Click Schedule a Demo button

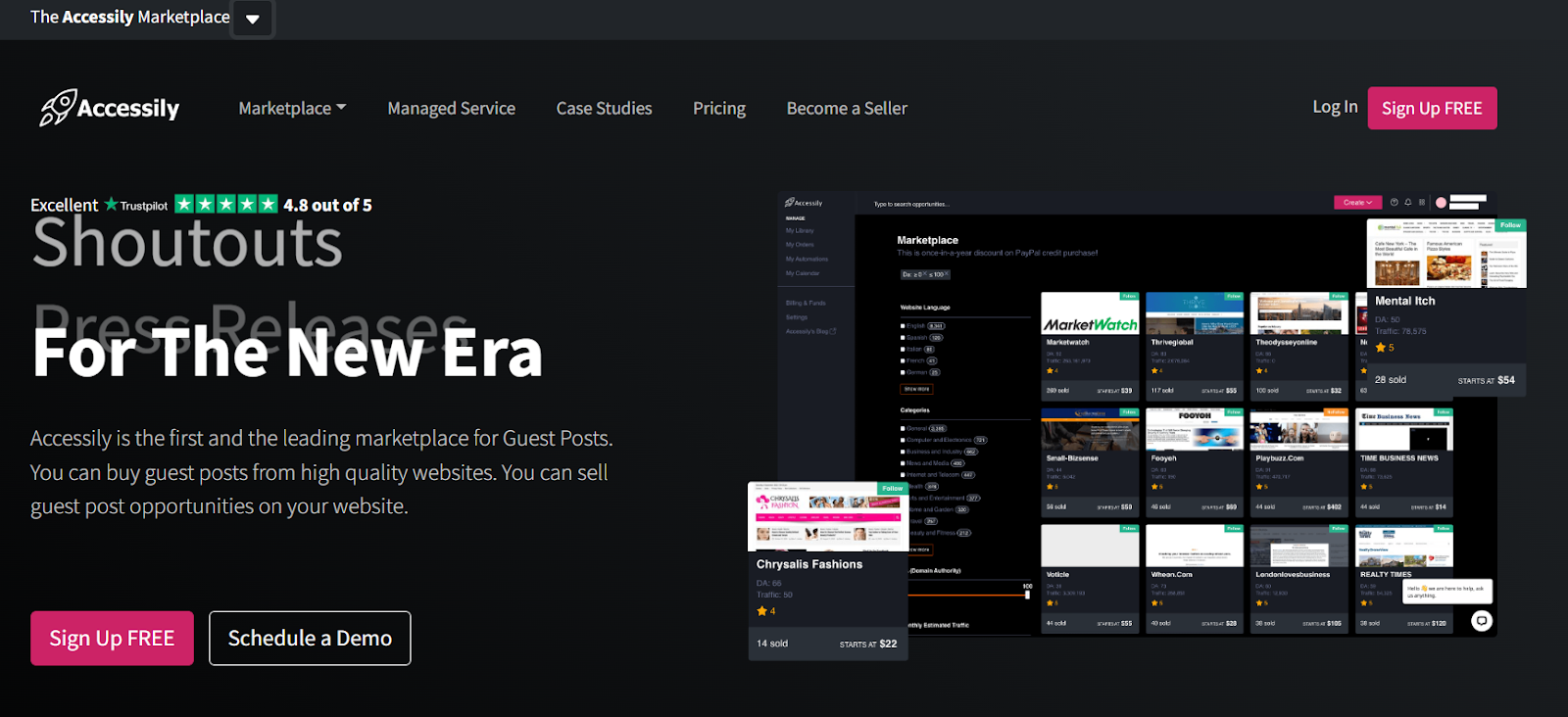310,638
